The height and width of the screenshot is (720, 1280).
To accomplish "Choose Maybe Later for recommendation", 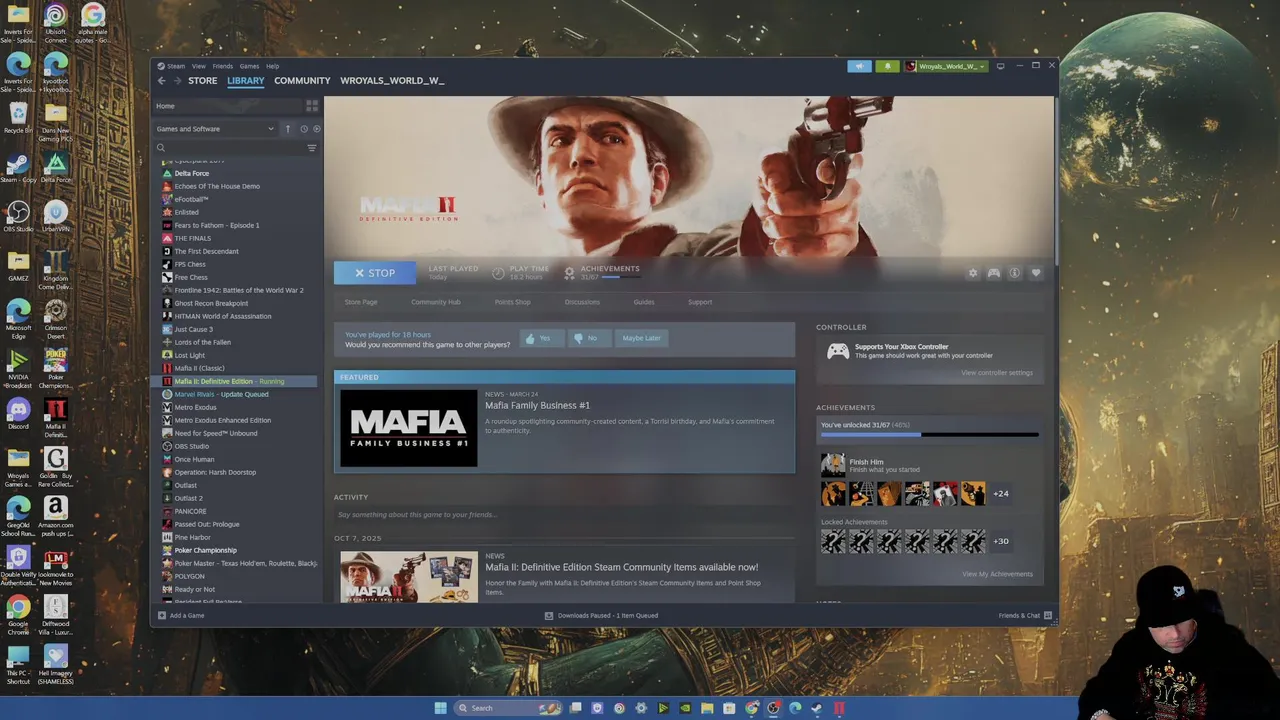I will point(641,338).
